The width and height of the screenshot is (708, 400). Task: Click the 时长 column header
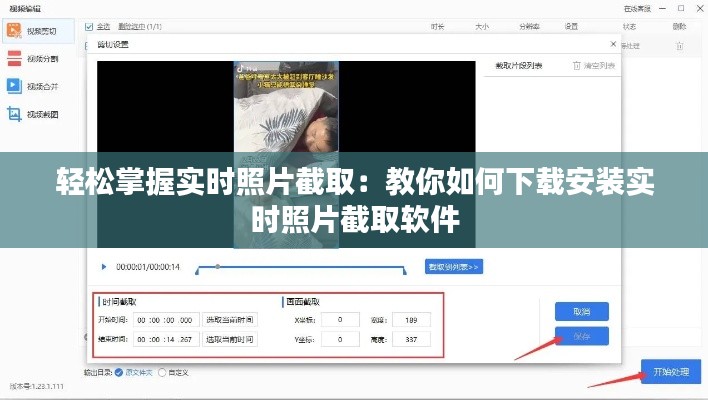pos(437,27)
